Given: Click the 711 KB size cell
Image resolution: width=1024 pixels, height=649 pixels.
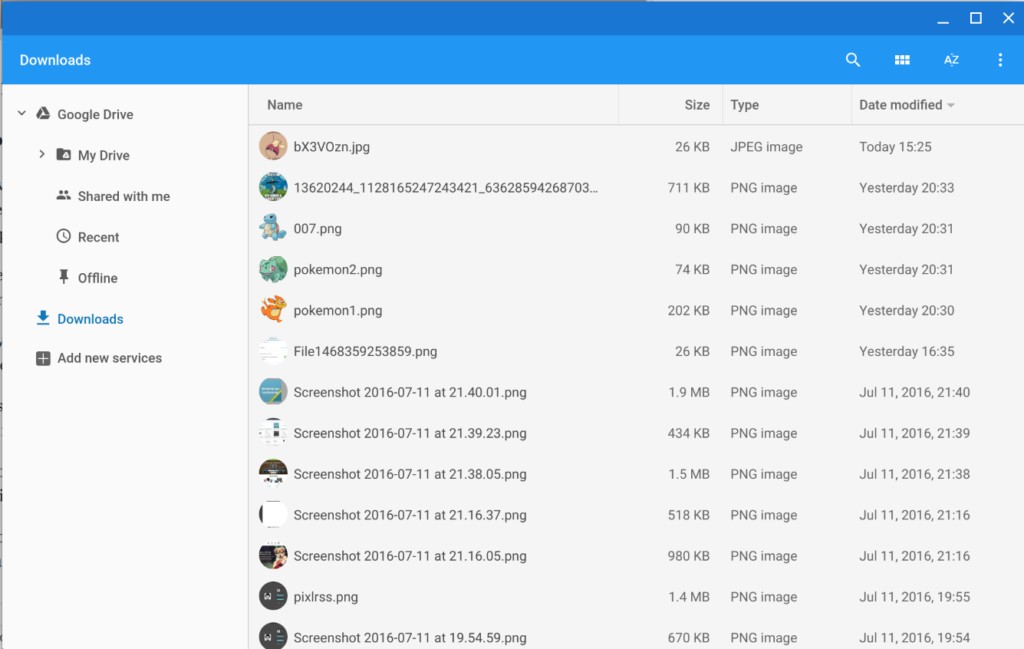Looking at the screenshot, I should coord(688,188).
